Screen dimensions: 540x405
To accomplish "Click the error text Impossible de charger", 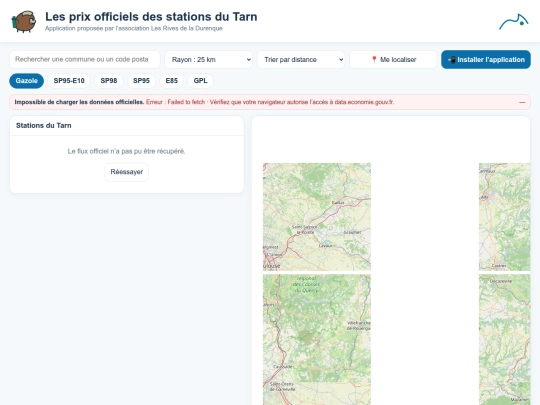I will coord(79,102).
